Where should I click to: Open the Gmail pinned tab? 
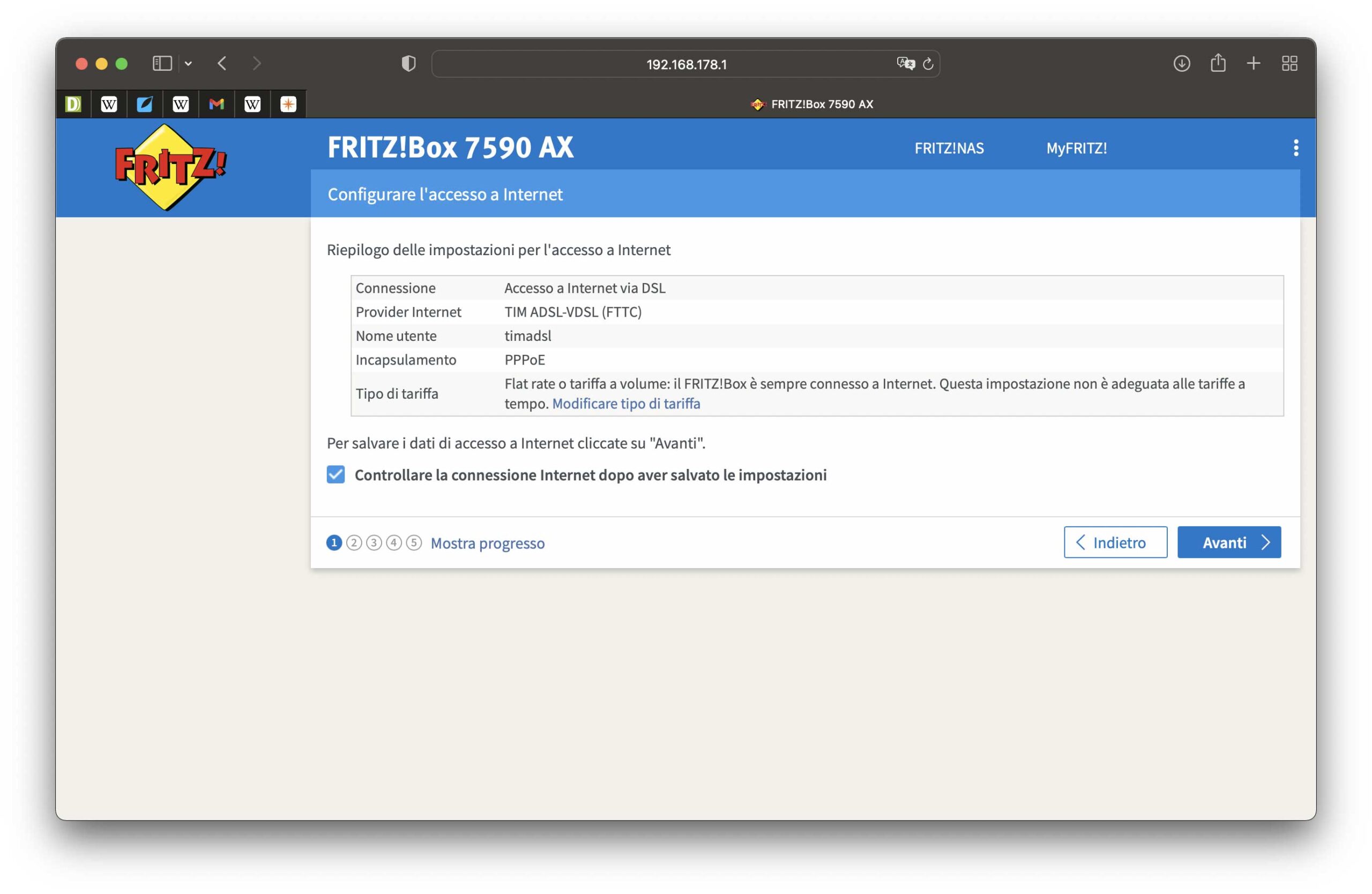217,105
